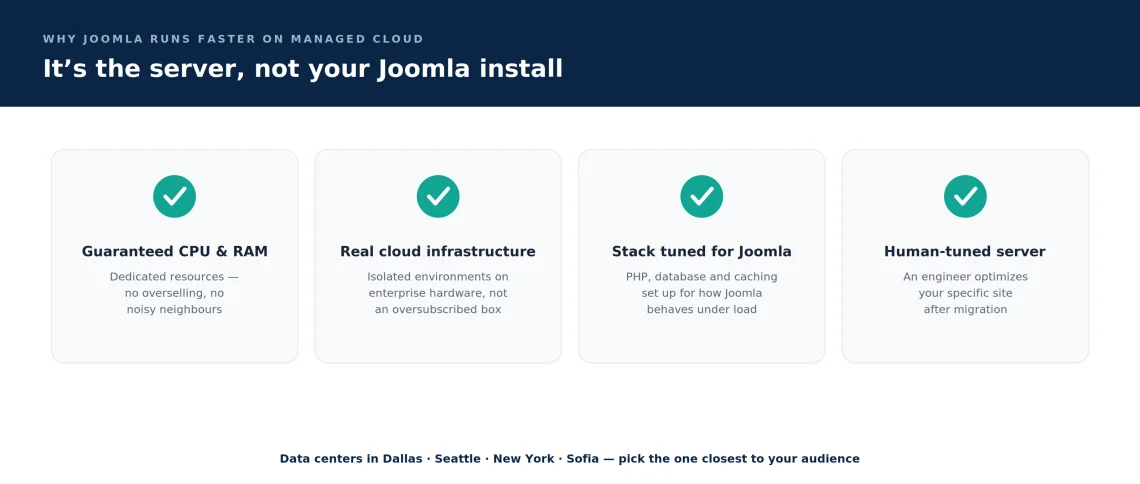Viewport: 1140px width, 484px height.
Task: Select the 'Stack tuned for Joomla' heading
Action: (x=702, y=251)
